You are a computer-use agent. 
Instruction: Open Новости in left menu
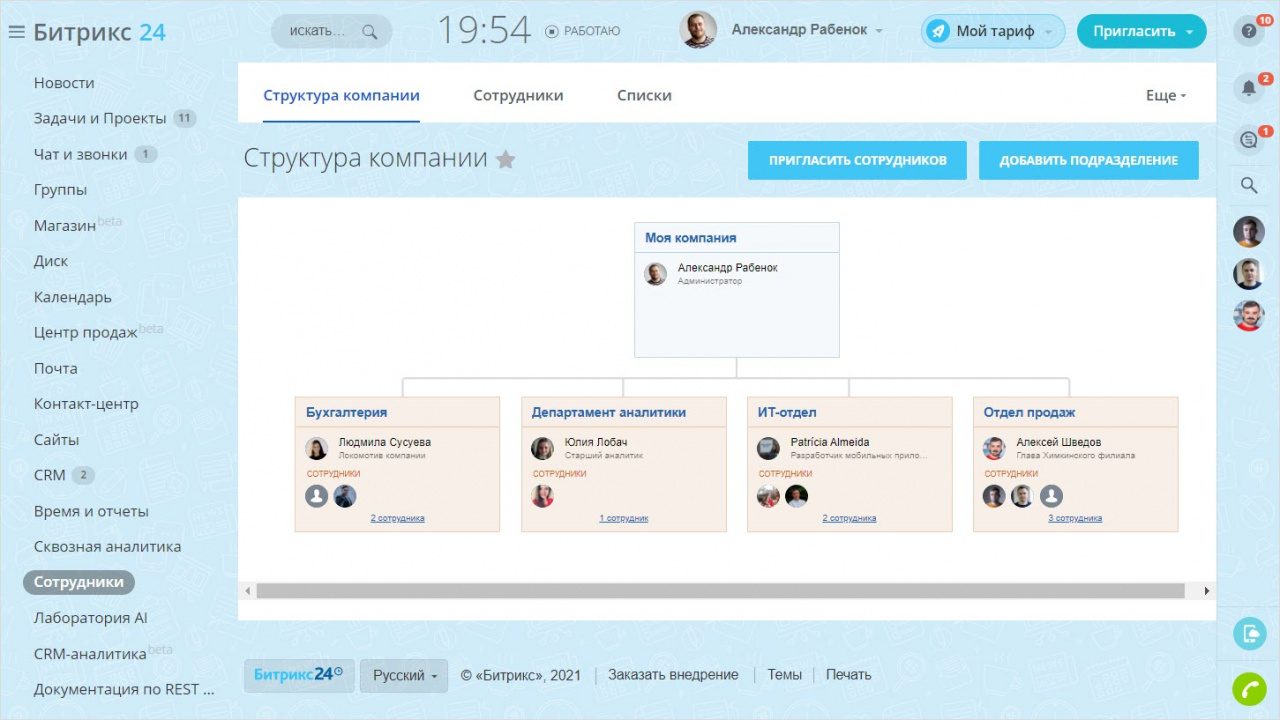pyautogui.click(x=64, y=83)
